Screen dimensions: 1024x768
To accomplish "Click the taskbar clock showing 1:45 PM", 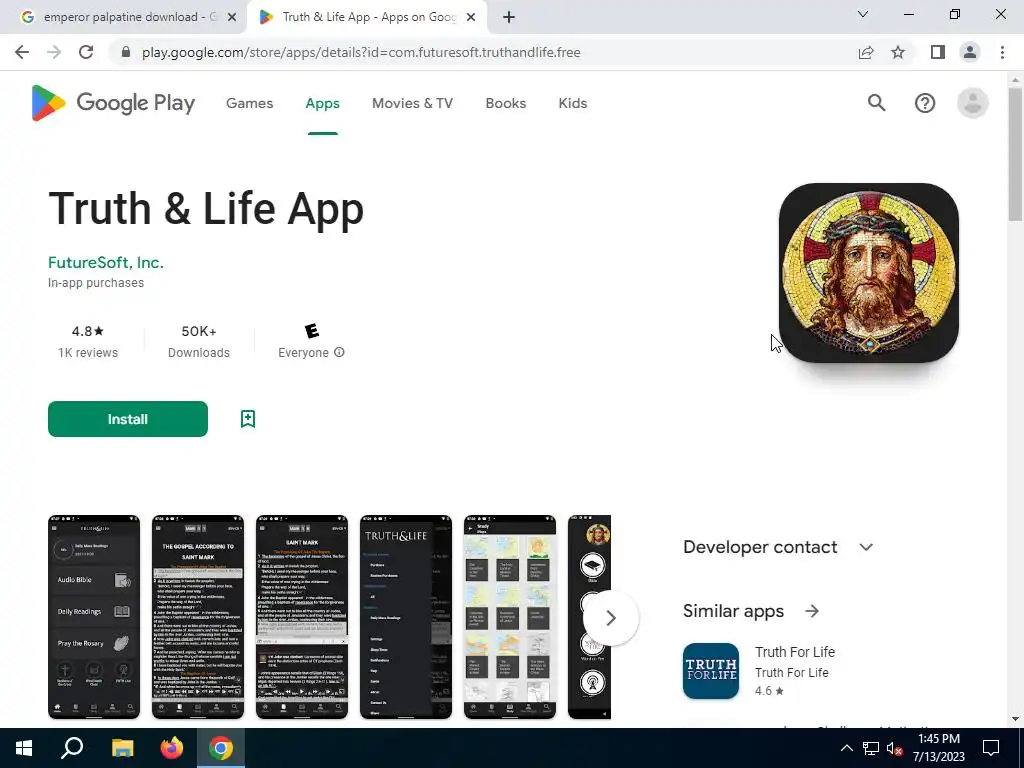I will (938, 748).
